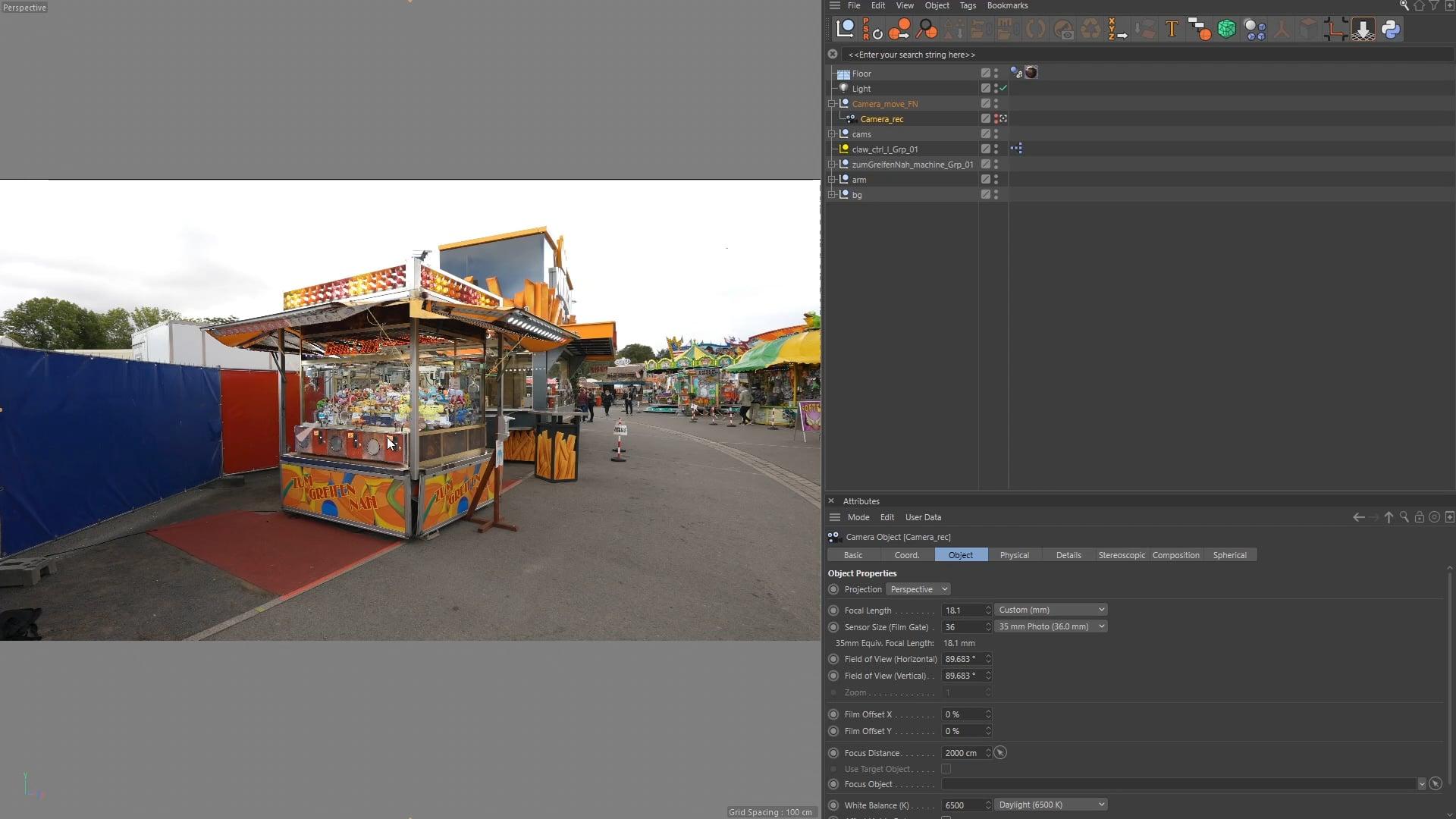The image size is (1456, 819).
Task: Open the White Balance Daylight preset dropdown
Action: 1050,805
